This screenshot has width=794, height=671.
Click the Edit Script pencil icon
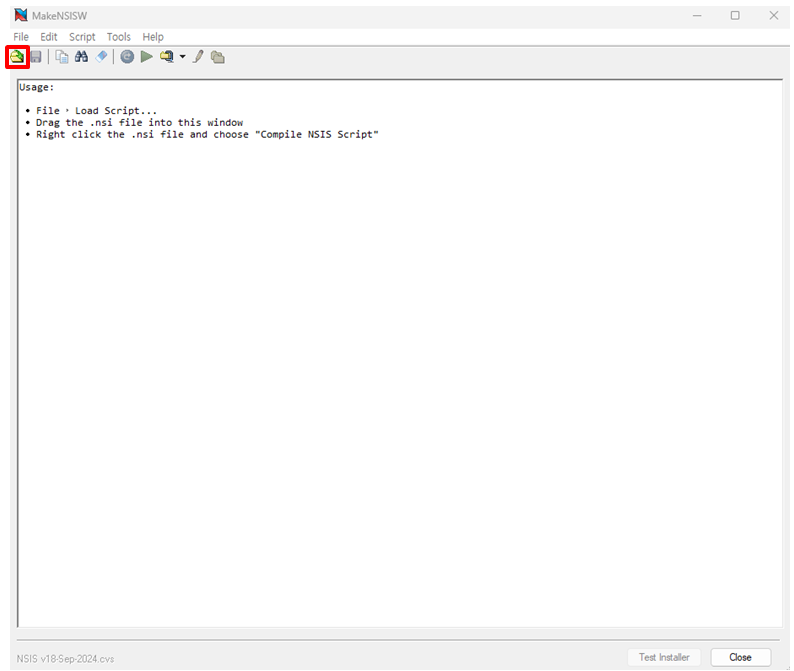pyautogui.click(x=198, y=57)
